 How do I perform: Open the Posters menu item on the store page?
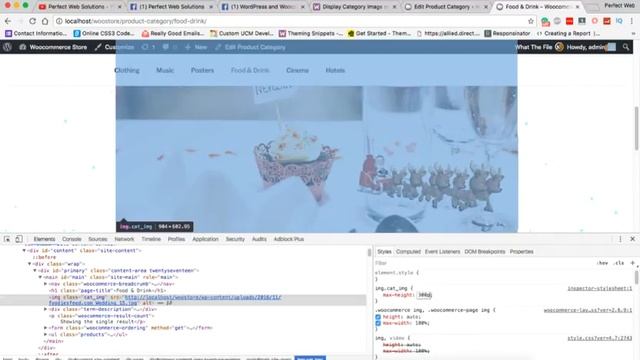pos(202,70)
